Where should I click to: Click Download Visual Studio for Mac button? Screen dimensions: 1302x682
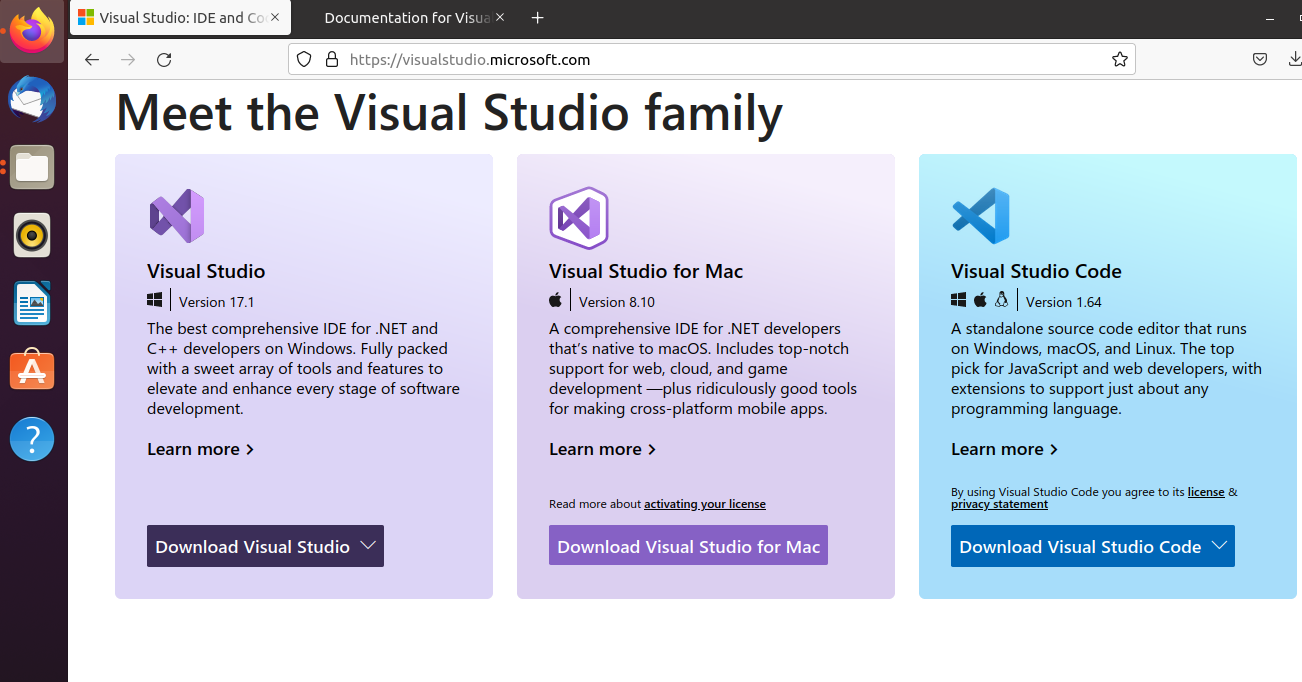pyautogui.click(x=688, y=546)
